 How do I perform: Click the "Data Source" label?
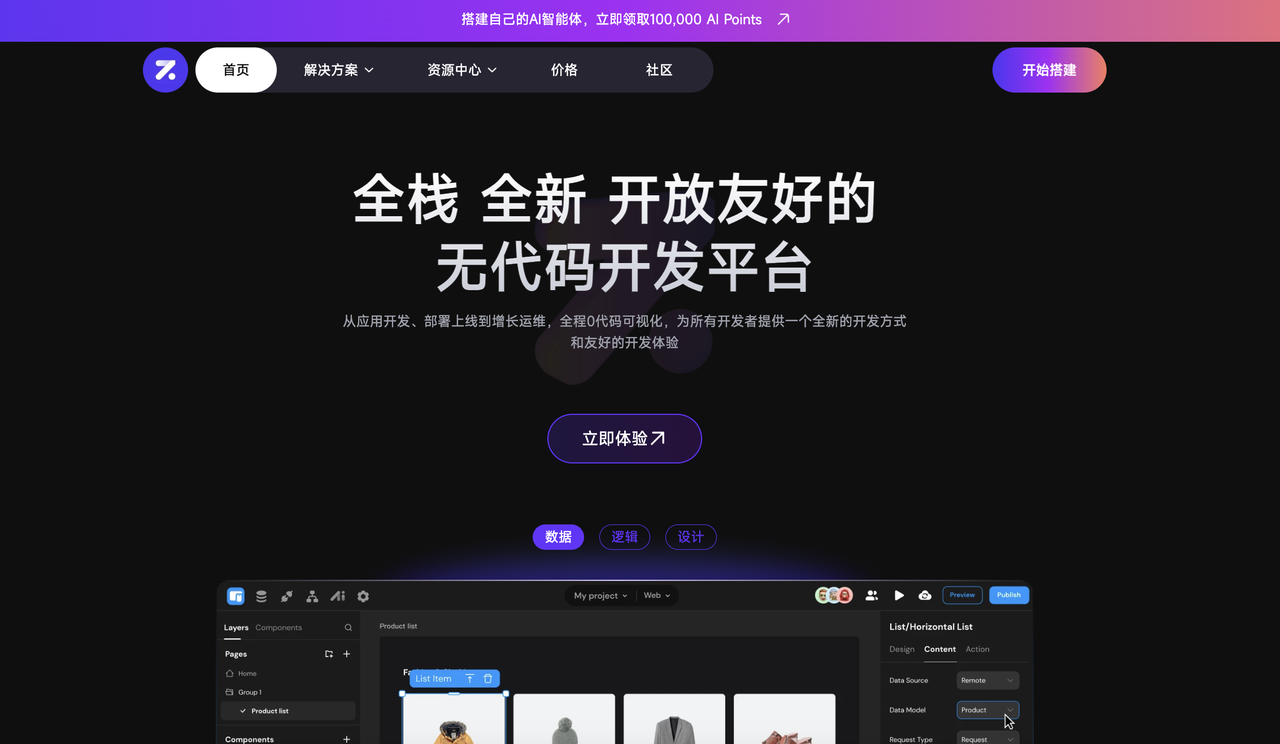[909, 680]
